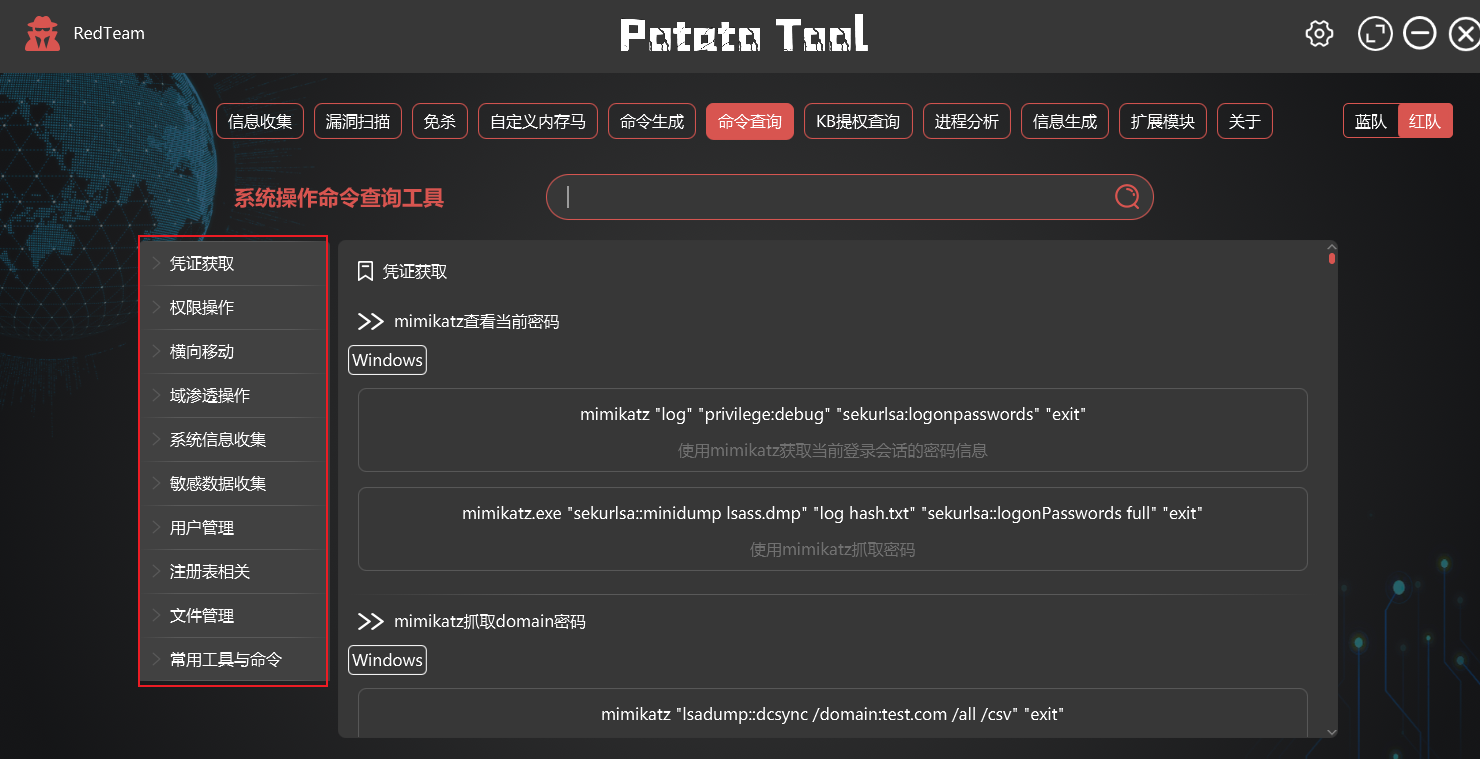
Task: Click the scrollbar up arrow in results
Action: (x=1331, y=247)
